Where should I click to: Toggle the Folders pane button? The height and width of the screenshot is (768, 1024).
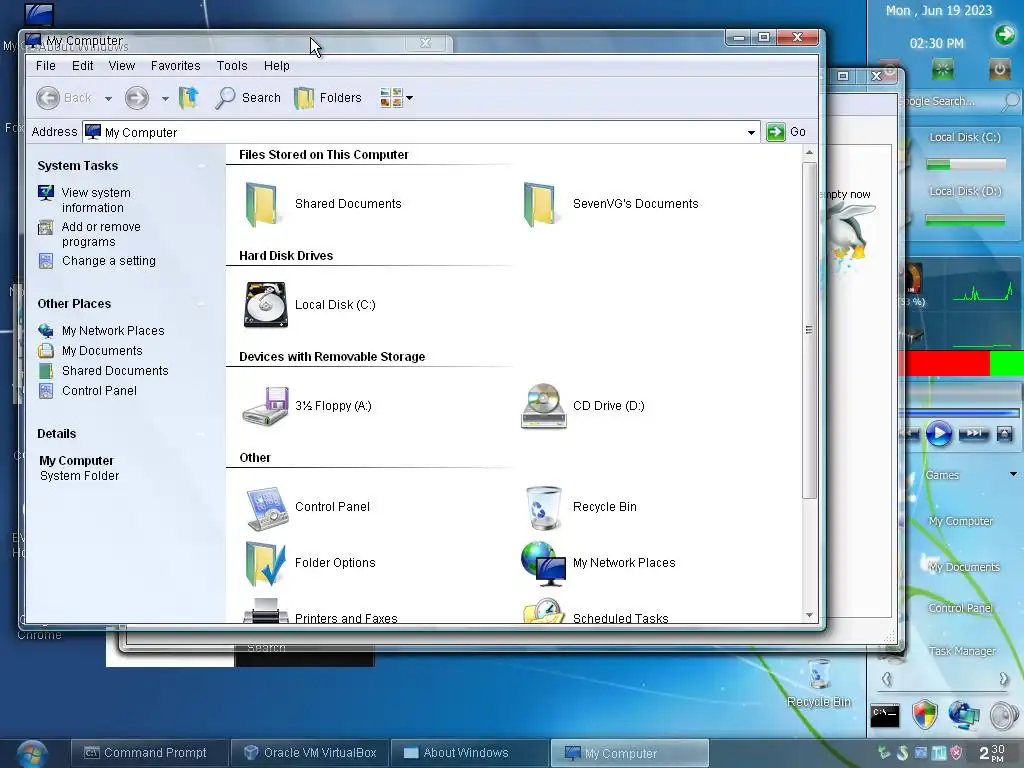coord(328,98)
